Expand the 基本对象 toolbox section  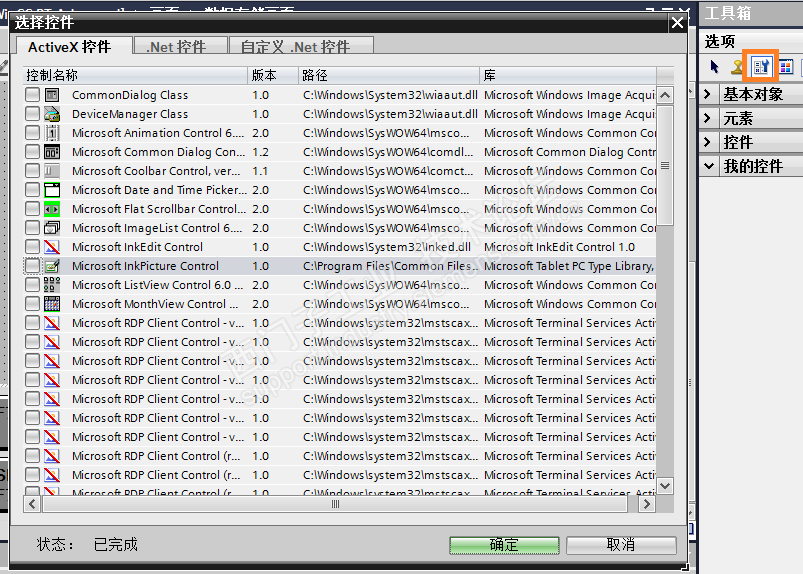708,94
